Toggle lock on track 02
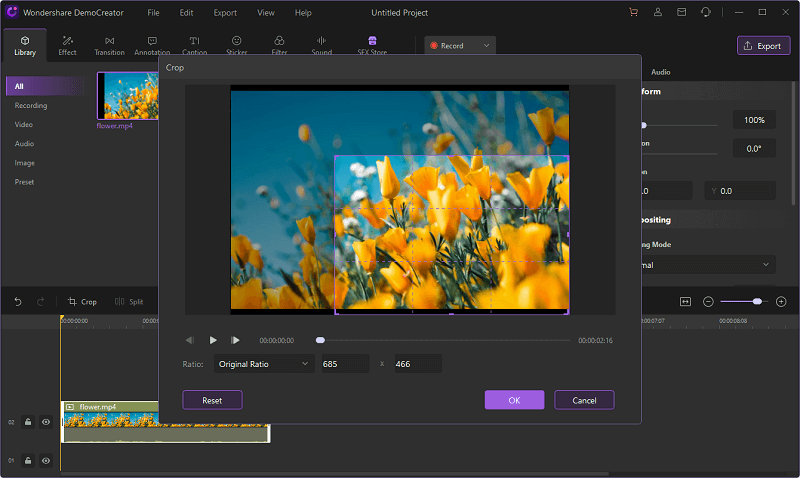Screen dimensions: 800x478 pos(28,422)
